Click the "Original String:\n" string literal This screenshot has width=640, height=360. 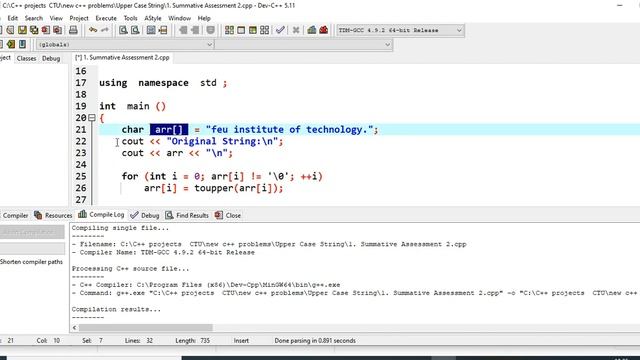coord(222,141)
